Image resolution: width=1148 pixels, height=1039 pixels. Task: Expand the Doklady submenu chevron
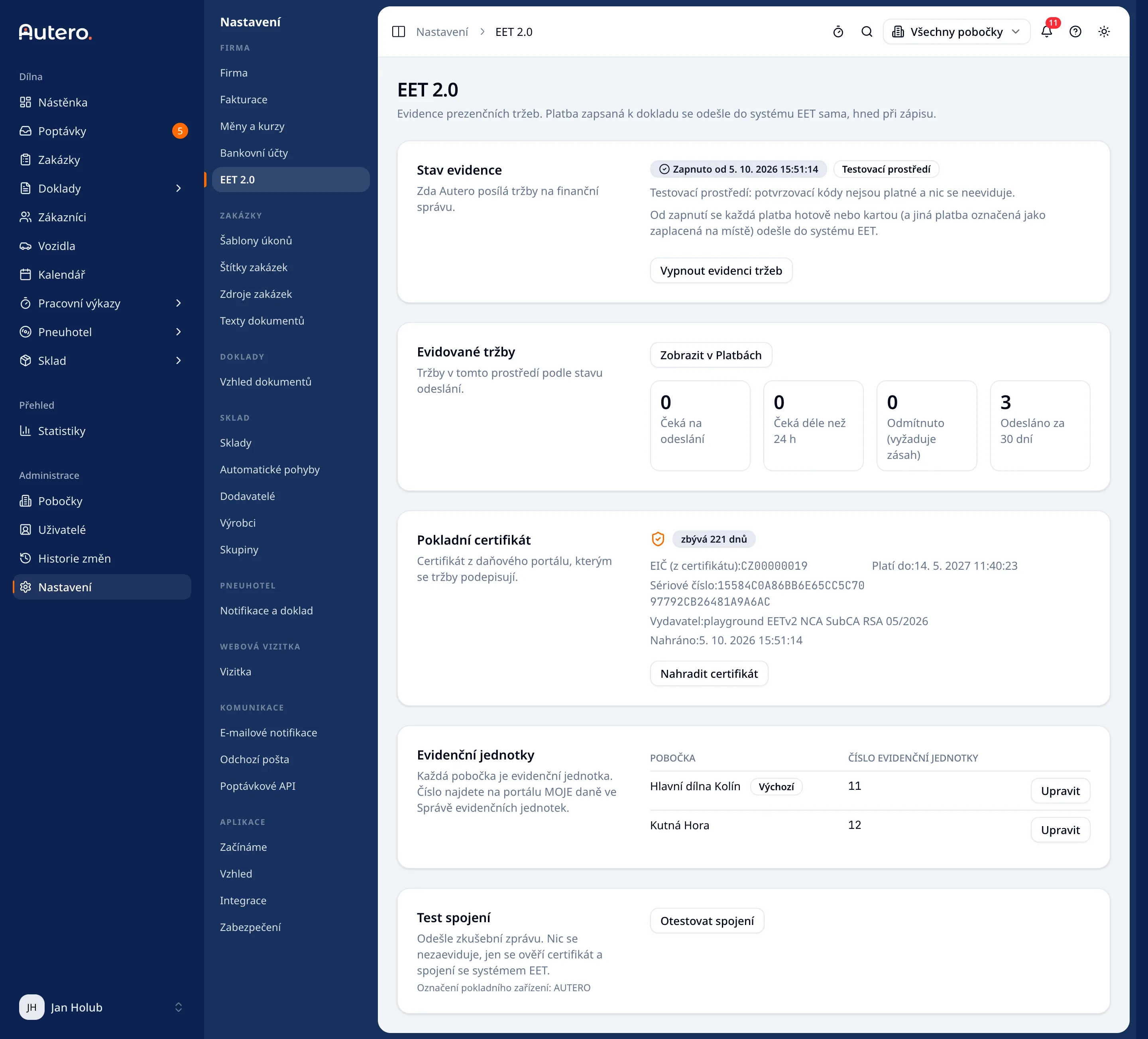pyautogui.click(x=178, y=189)
